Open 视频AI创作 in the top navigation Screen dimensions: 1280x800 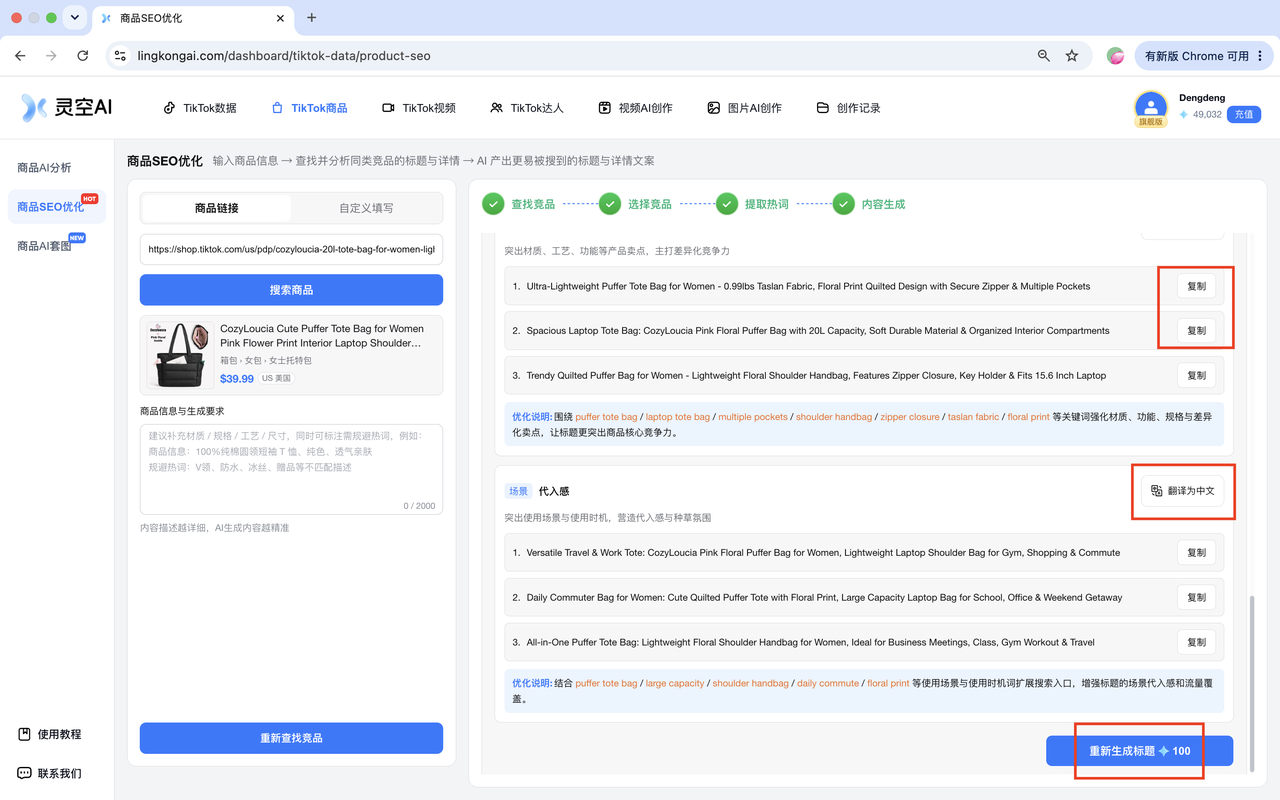click(635, 108)
